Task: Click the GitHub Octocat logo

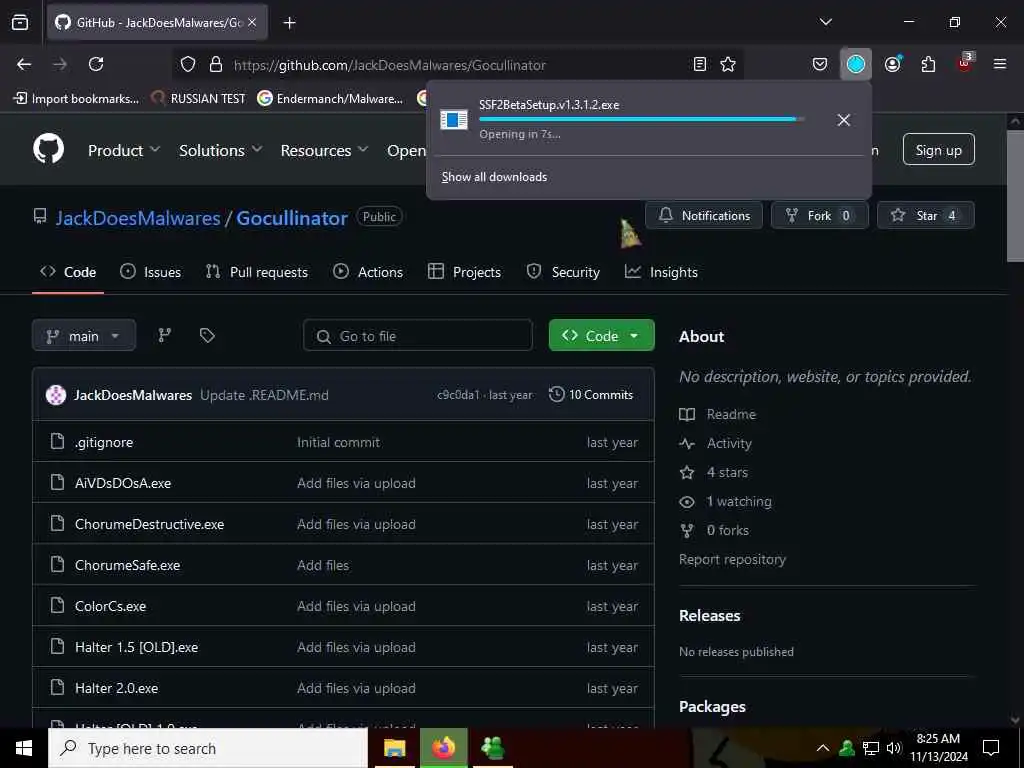Action: click(49, 149)
